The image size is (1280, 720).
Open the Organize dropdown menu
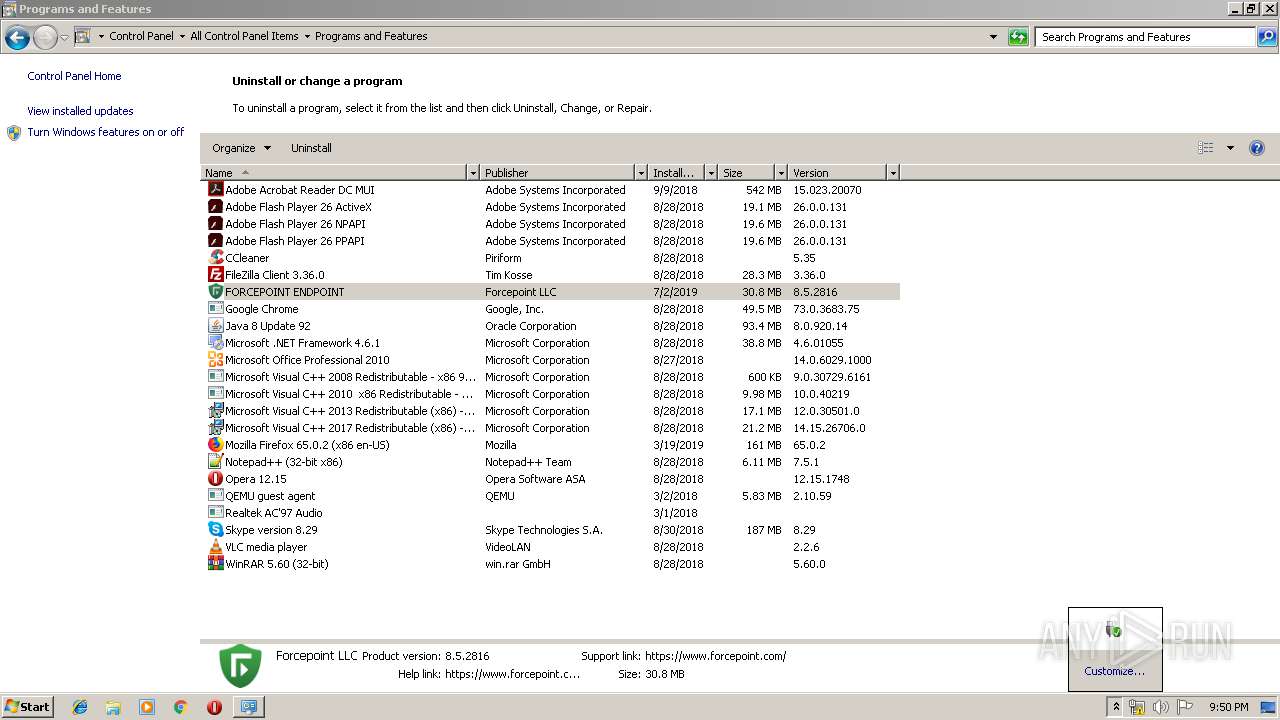coord(241,147)
